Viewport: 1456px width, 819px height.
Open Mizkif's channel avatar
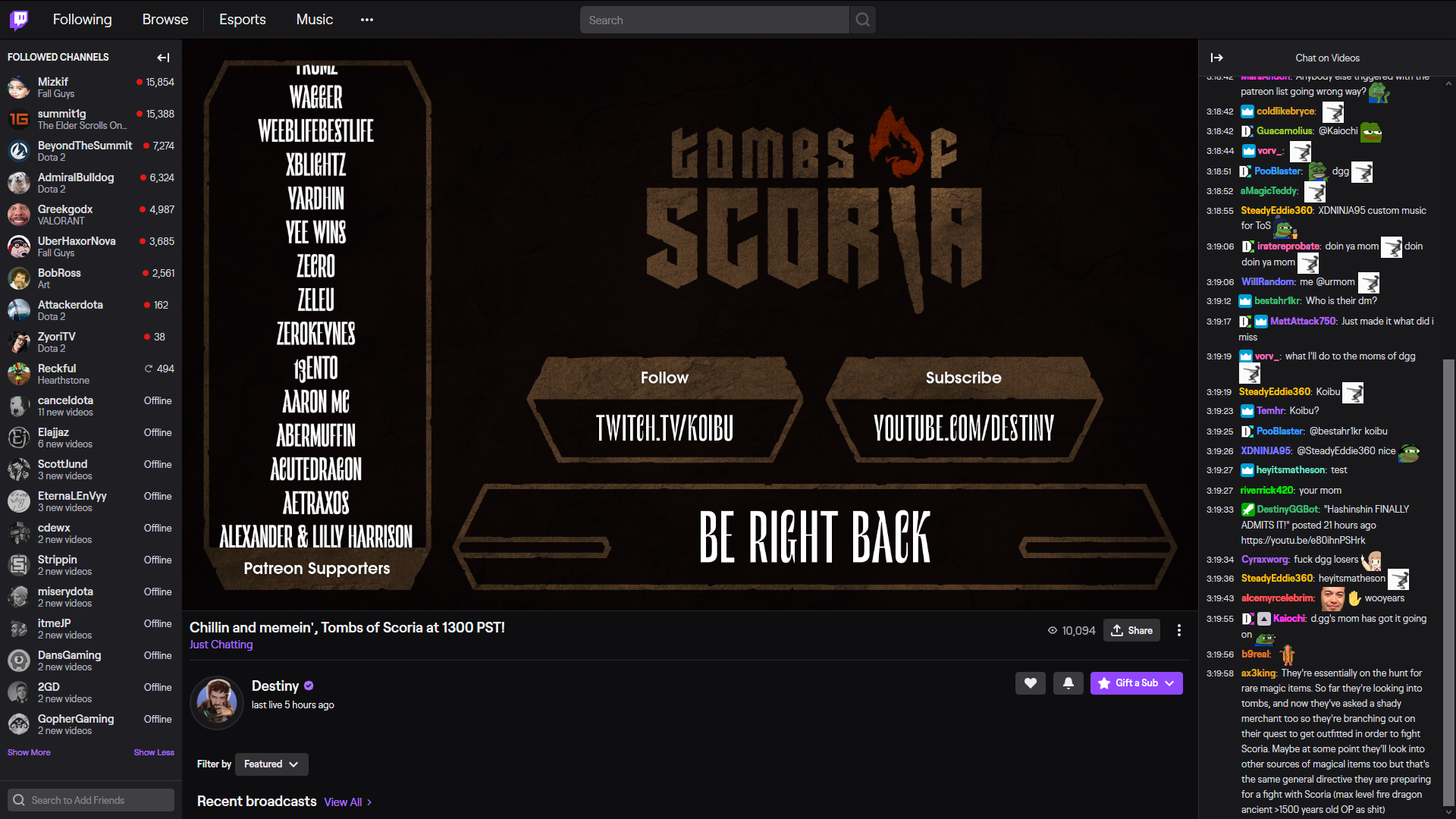tap(19, 87)
